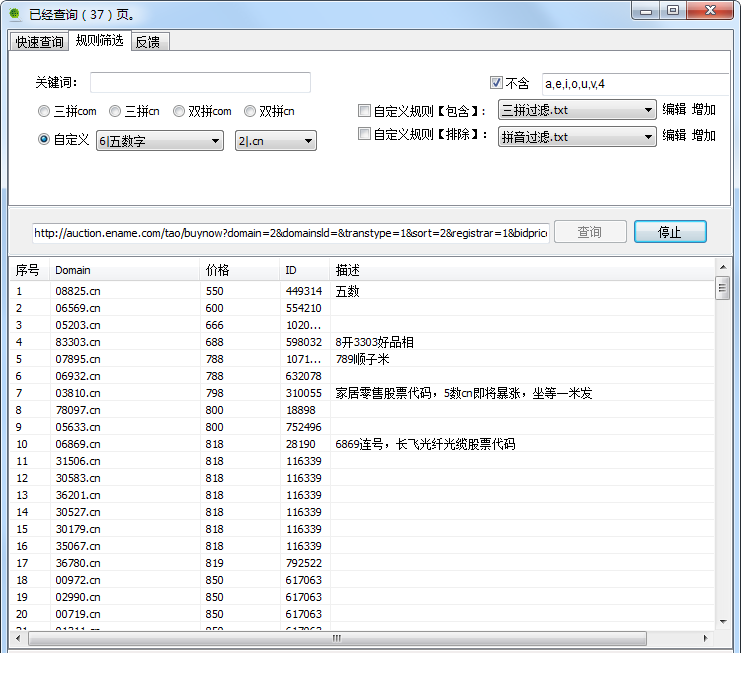The image size is (741, 676).
Task: Click the horizontal scrollbar left arrow
Action: (x=18, y=638)
